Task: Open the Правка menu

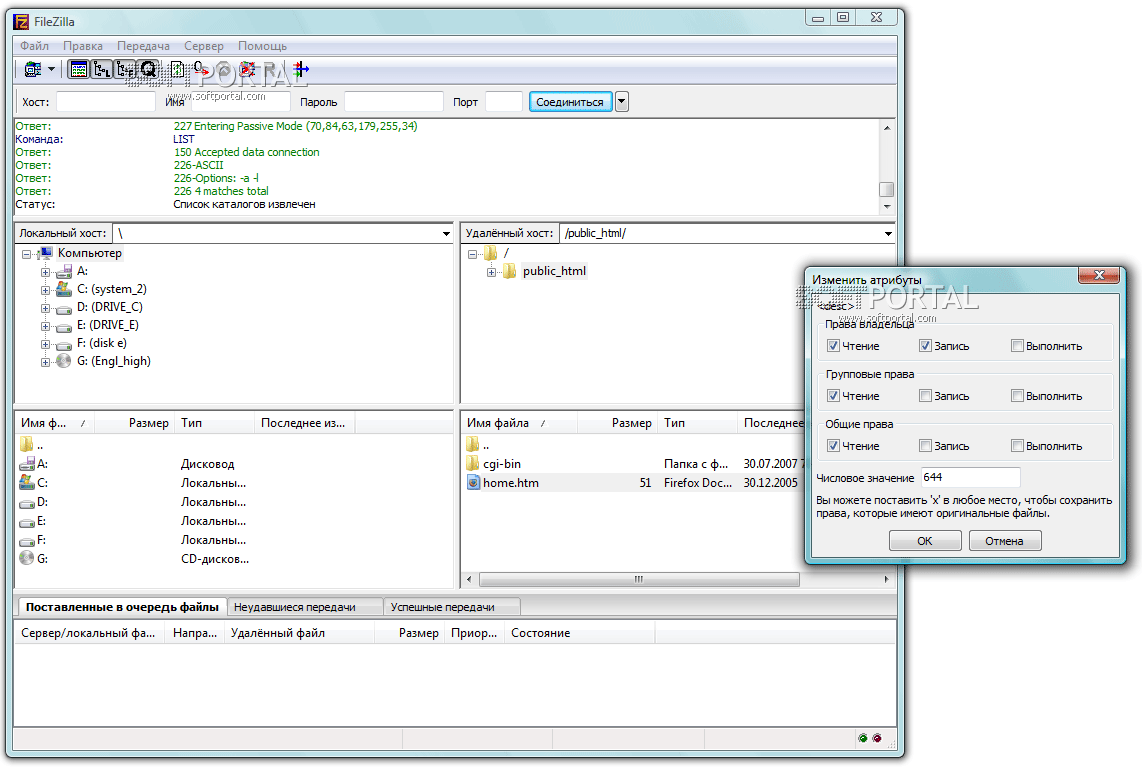Action: tap(82, 46)
